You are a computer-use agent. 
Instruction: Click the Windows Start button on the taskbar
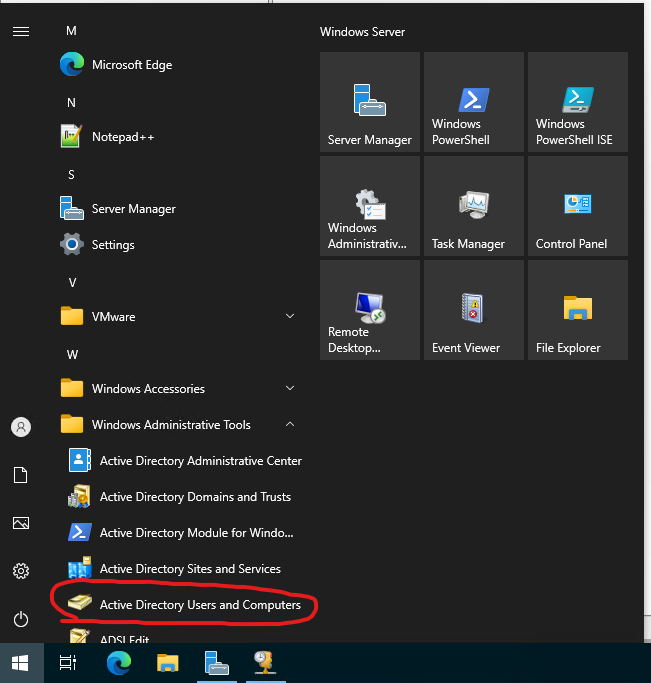21,662
